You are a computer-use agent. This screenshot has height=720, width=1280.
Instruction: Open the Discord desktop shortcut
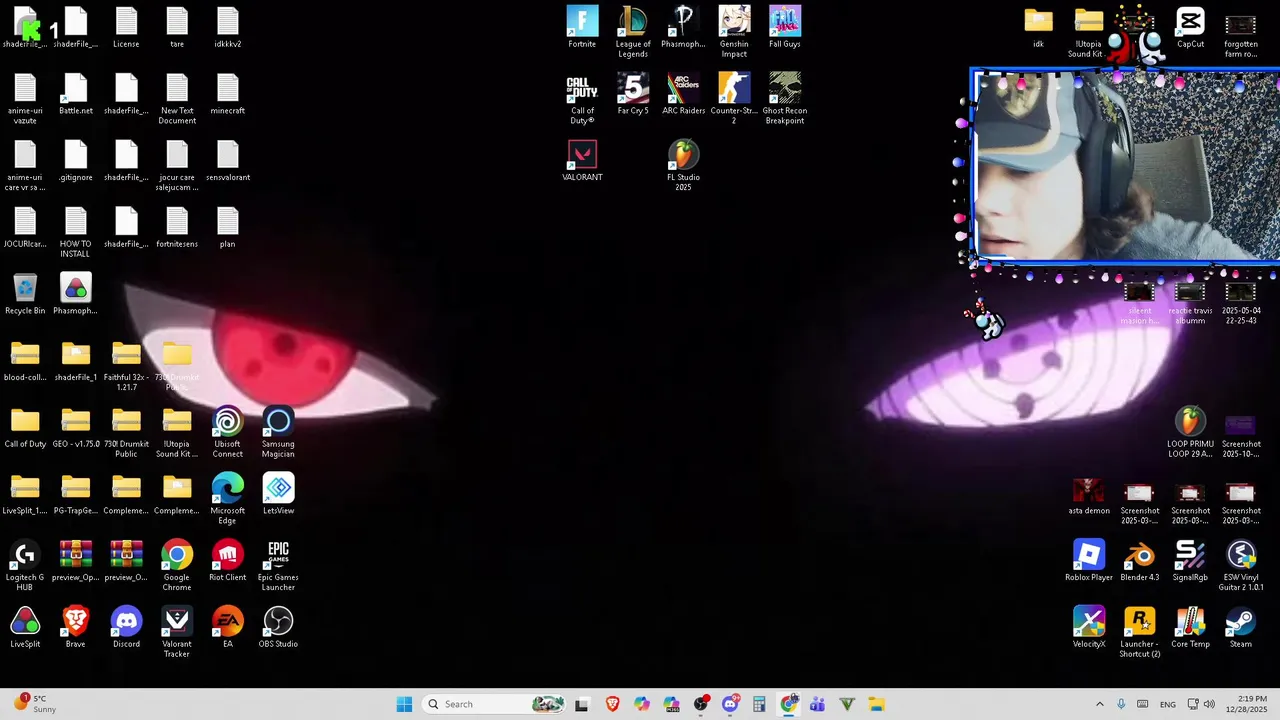pos(126,627)
